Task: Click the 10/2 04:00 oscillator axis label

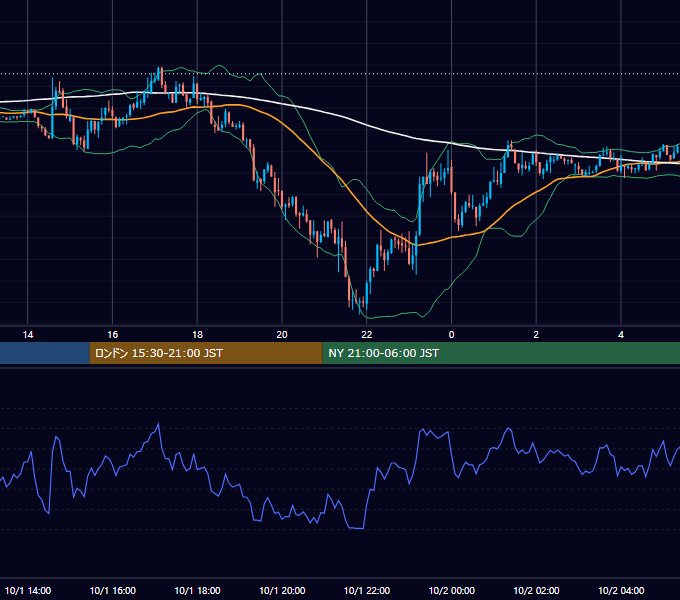Action: coord(621,590)
